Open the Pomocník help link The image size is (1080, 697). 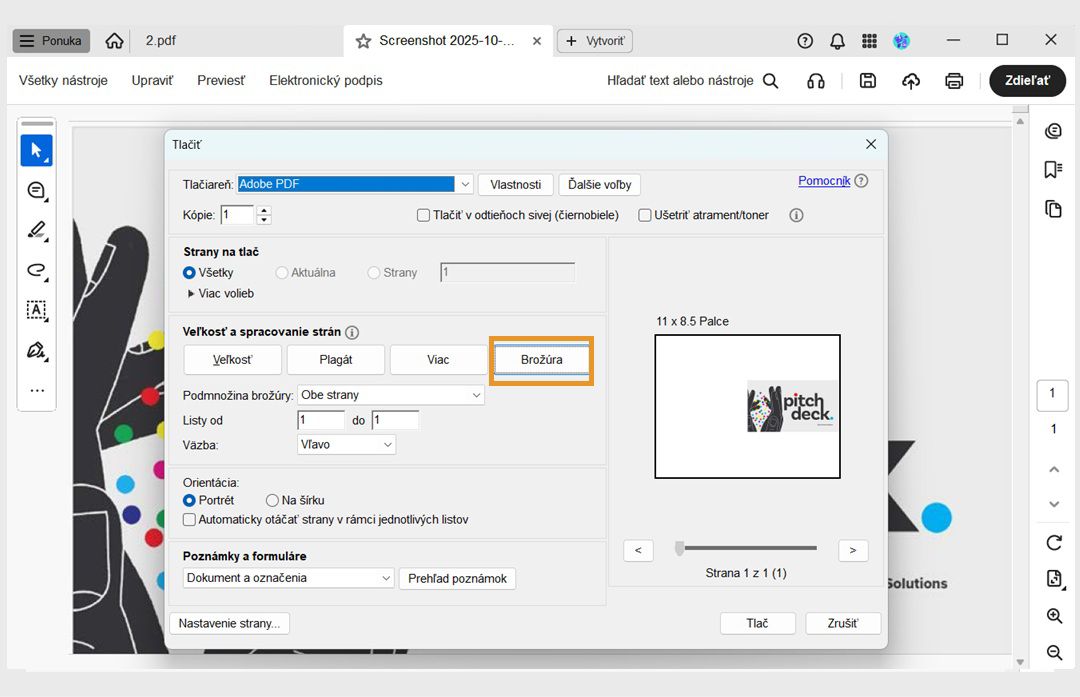[x=824, y=181]
